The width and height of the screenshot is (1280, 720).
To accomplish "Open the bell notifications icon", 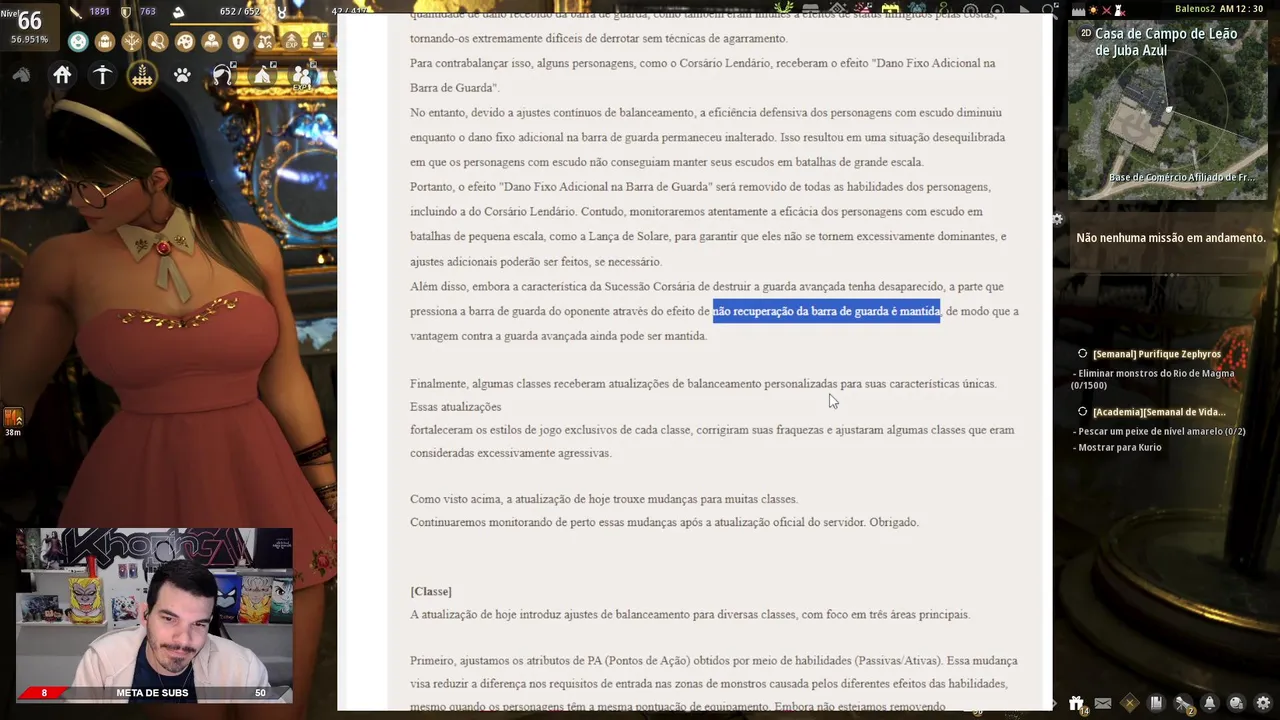I will pos(1210,703).
